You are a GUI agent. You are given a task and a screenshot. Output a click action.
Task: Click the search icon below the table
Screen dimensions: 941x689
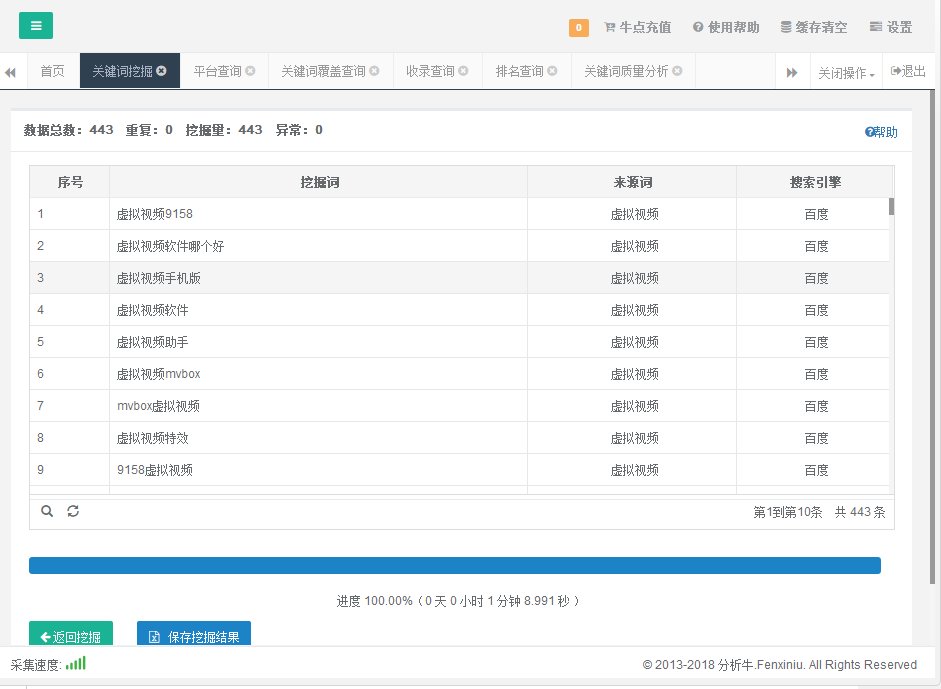pyautogui.click(x=47, y=511)
